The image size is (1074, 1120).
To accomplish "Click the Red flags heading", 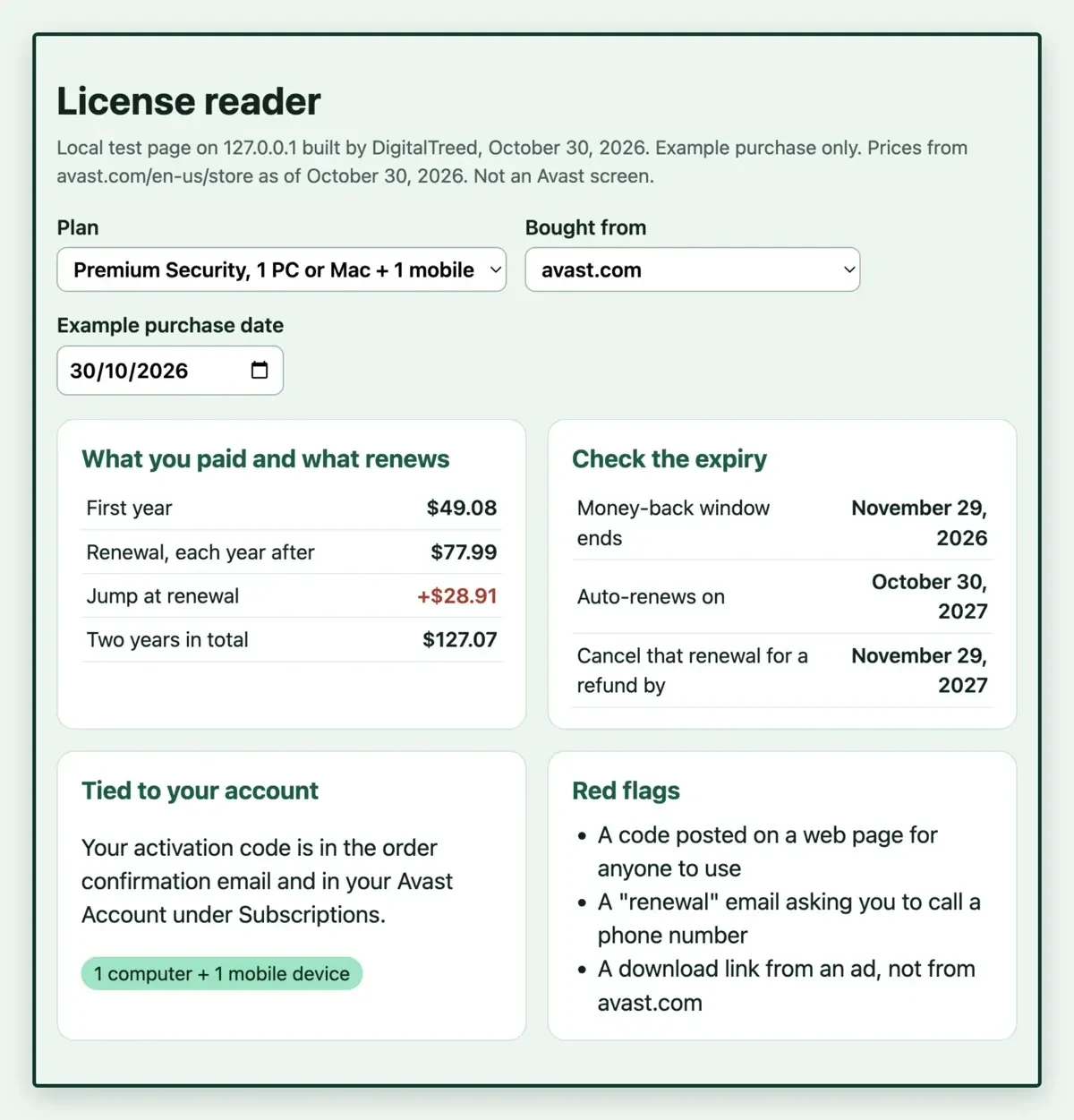I will tap(626, 791).
